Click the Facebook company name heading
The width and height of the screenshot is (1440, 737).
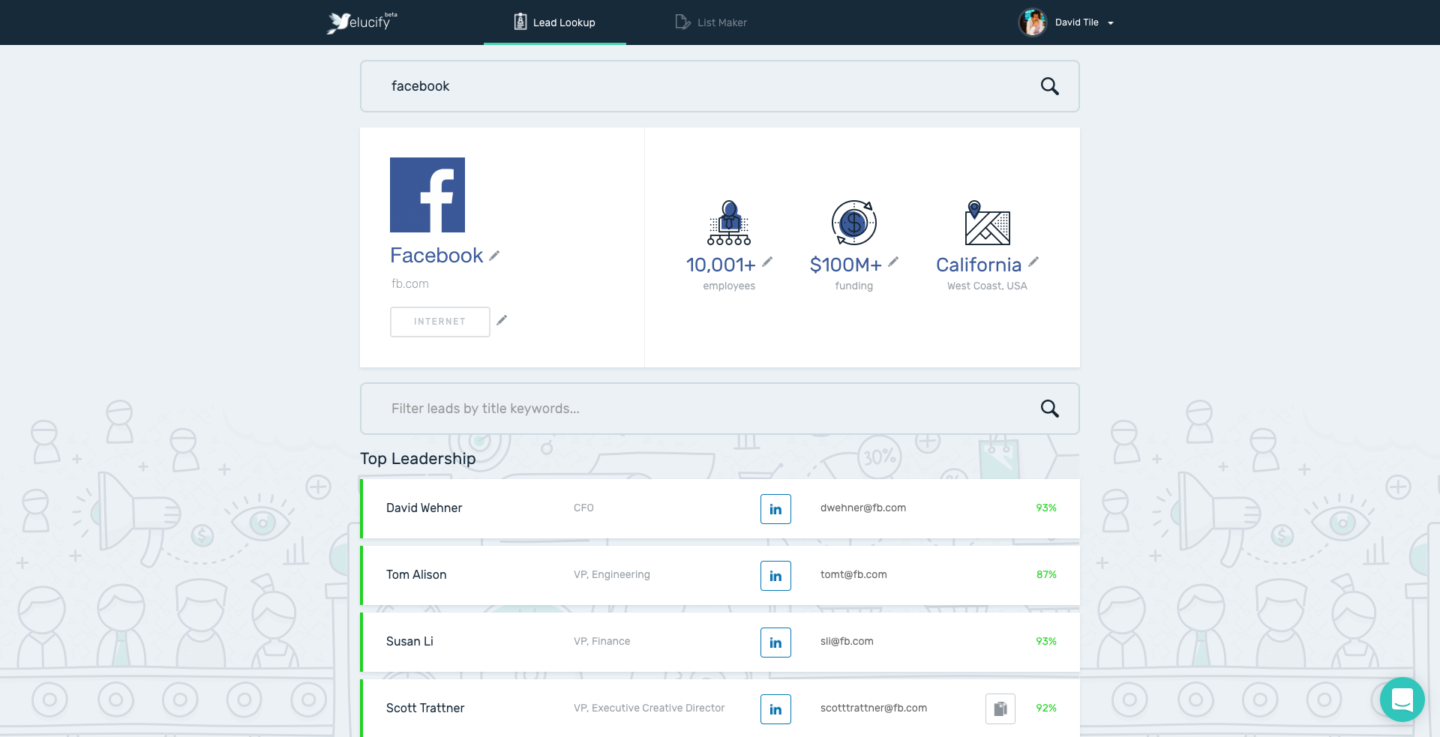437,256
